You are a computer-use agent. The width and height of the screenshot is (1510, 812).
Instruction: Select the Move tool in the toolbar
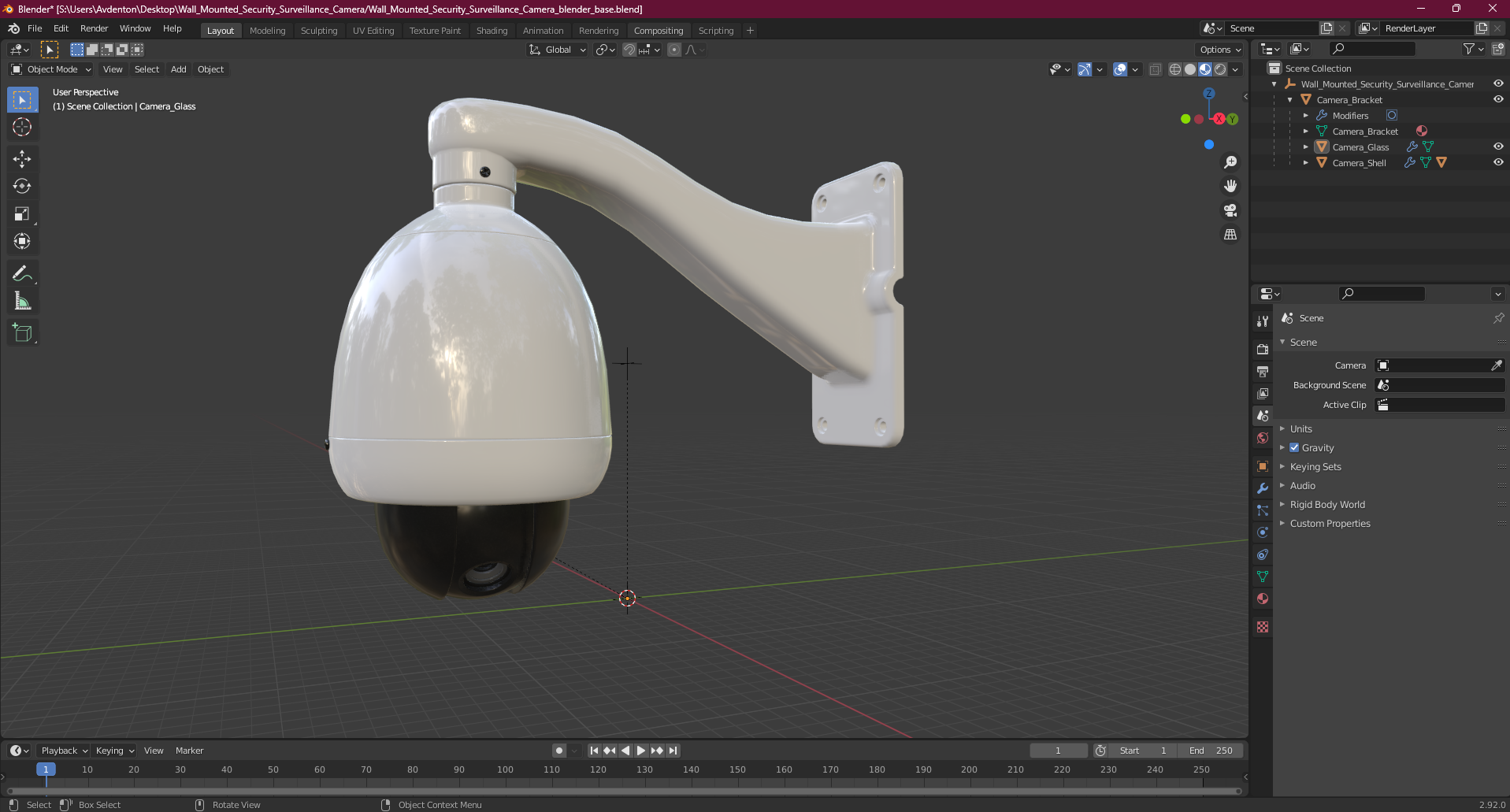coord(22,158)
